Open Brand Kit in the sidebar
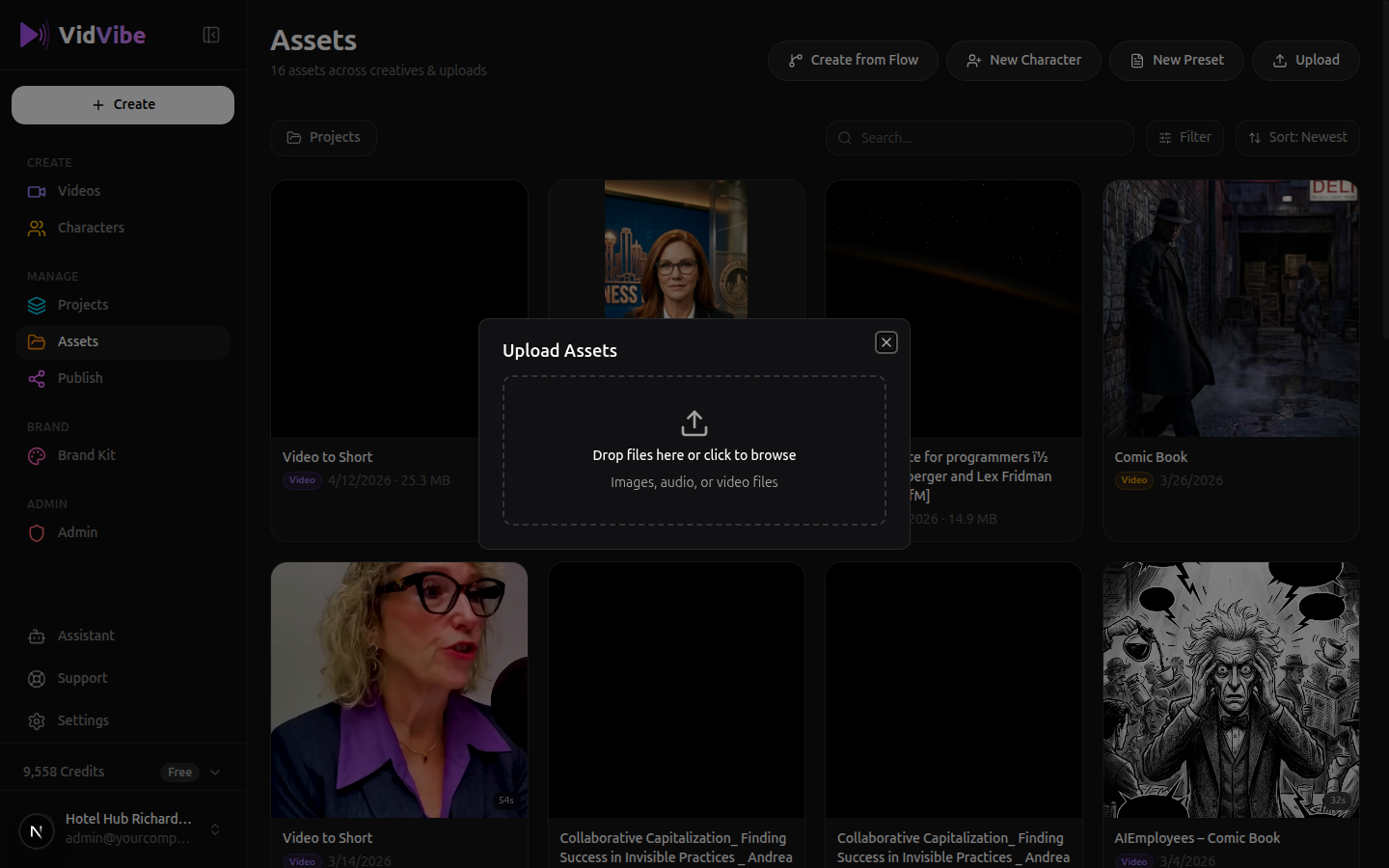The height and width of the screenshot is (868, 1389). [123, 455]
